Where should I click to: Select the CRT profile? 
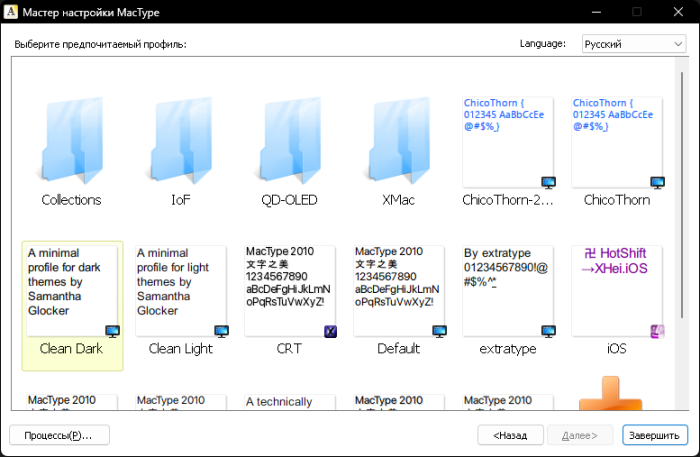click(x=289, y=292)
